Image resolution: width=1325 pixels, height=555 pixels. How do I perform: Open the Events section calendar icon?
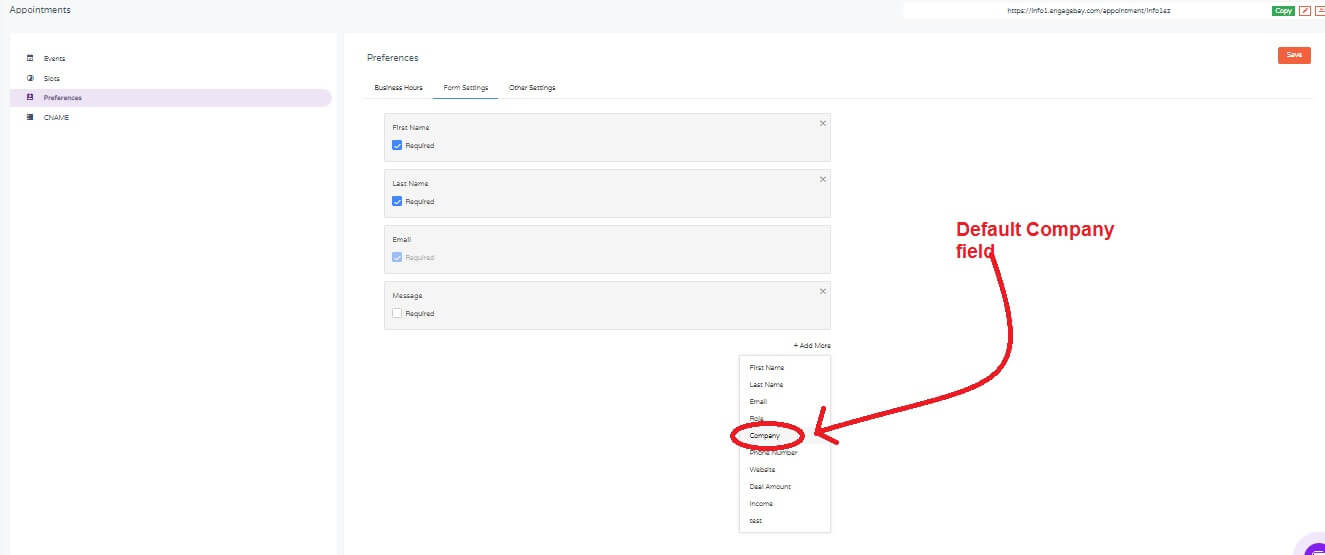tap(30, 58)
